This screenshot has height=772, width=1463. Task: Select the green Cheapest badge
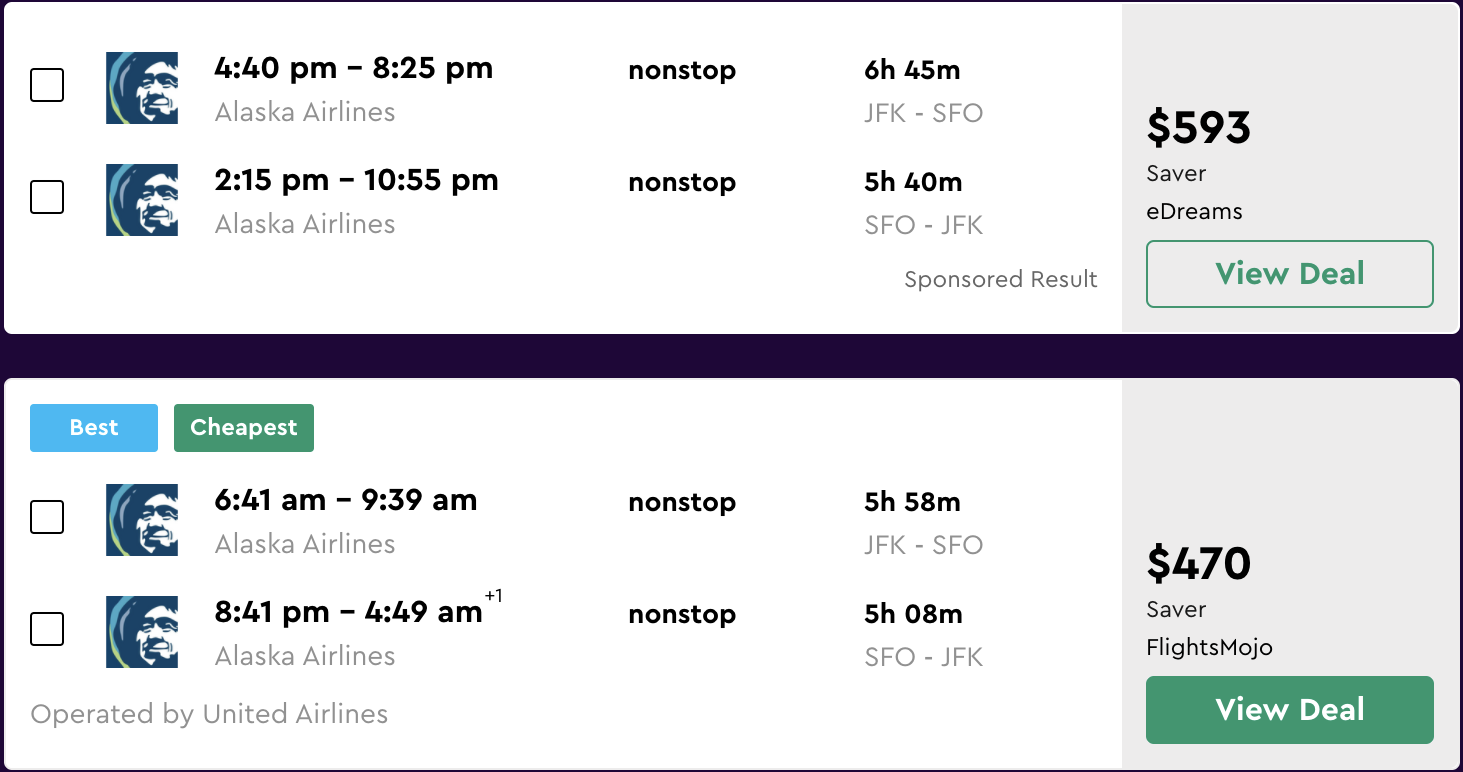[x=244, y=428]
